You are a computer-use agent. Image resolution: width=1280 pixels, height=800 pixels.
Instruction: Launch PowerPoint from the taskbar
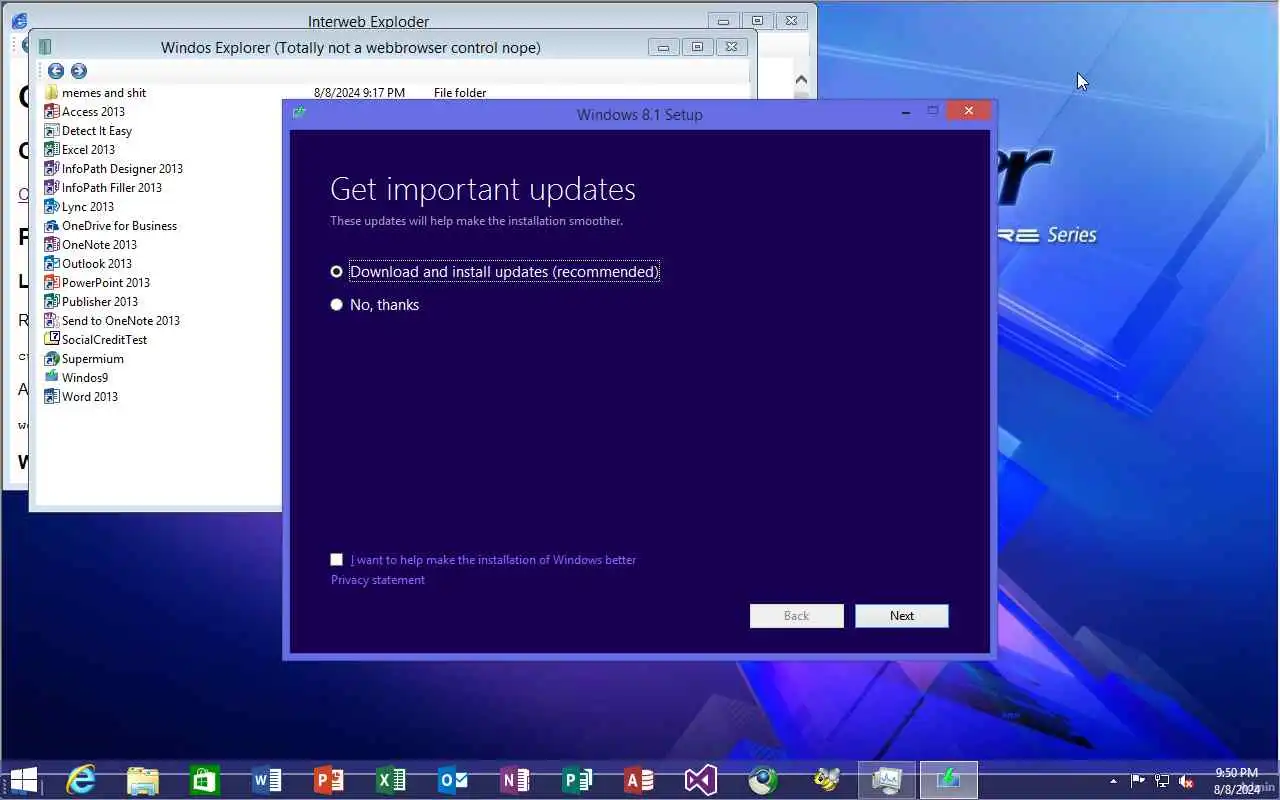click(328, 780)
